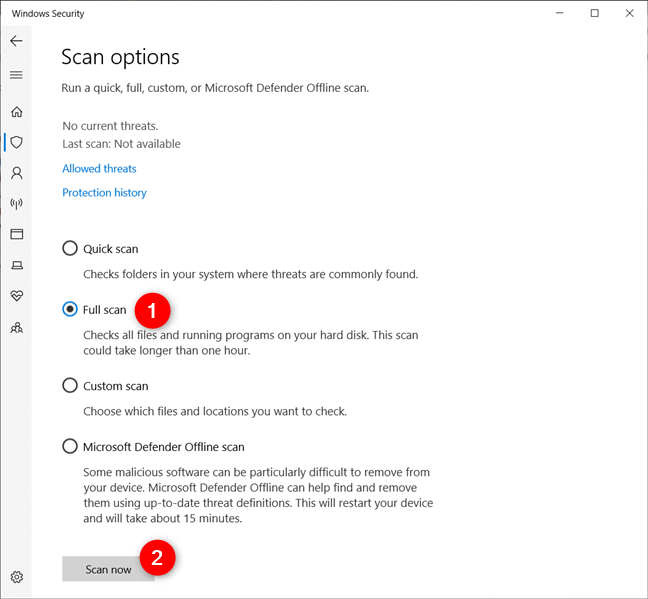The width and height of the screenshot is (648, 599).
Task: Click 'Last scan: Not available' text
Action: click(x=122, y=144)
